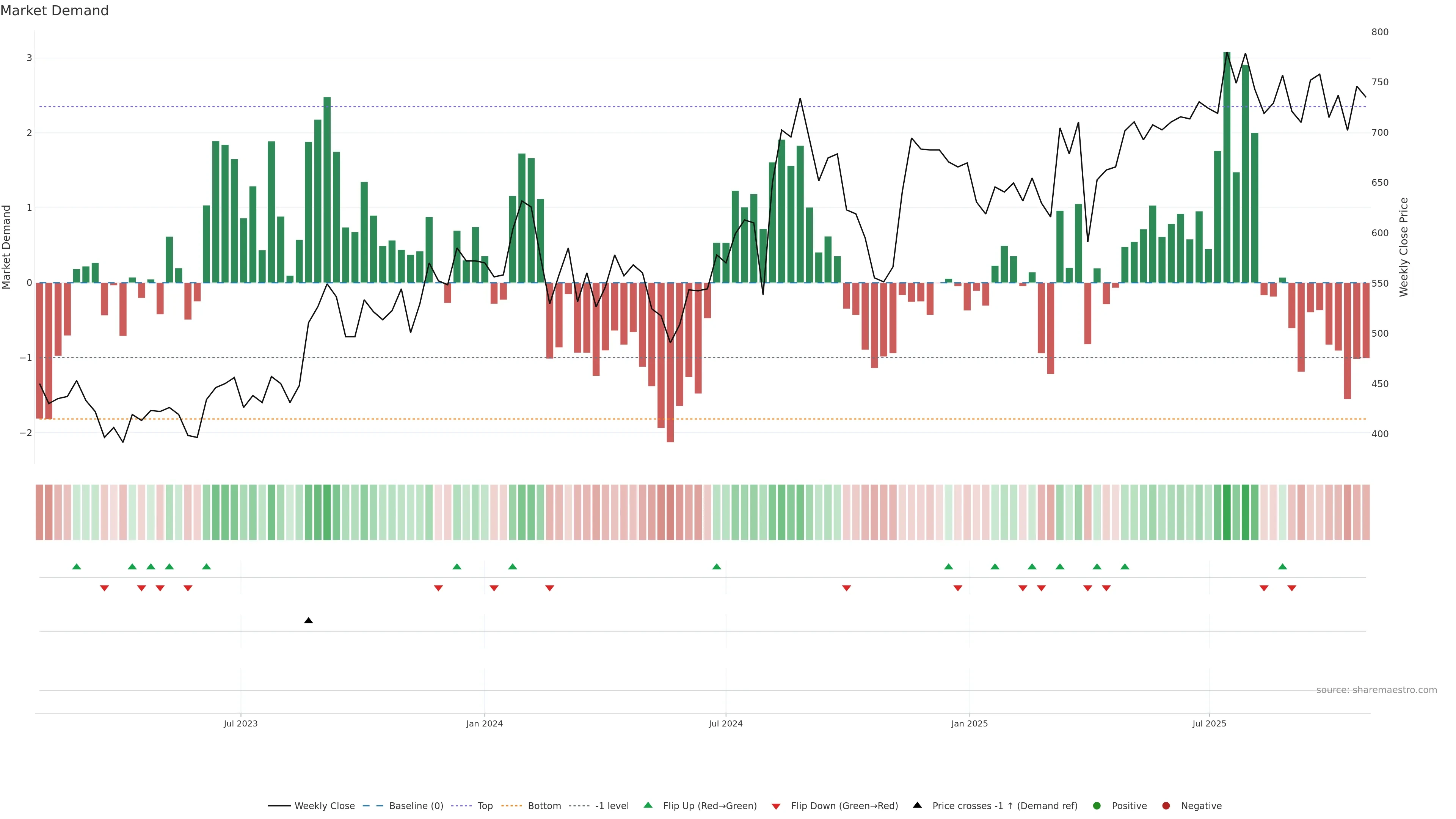Click the black legend triangle for Price crosses -1
1456x819 pixels.
[917, 805]
